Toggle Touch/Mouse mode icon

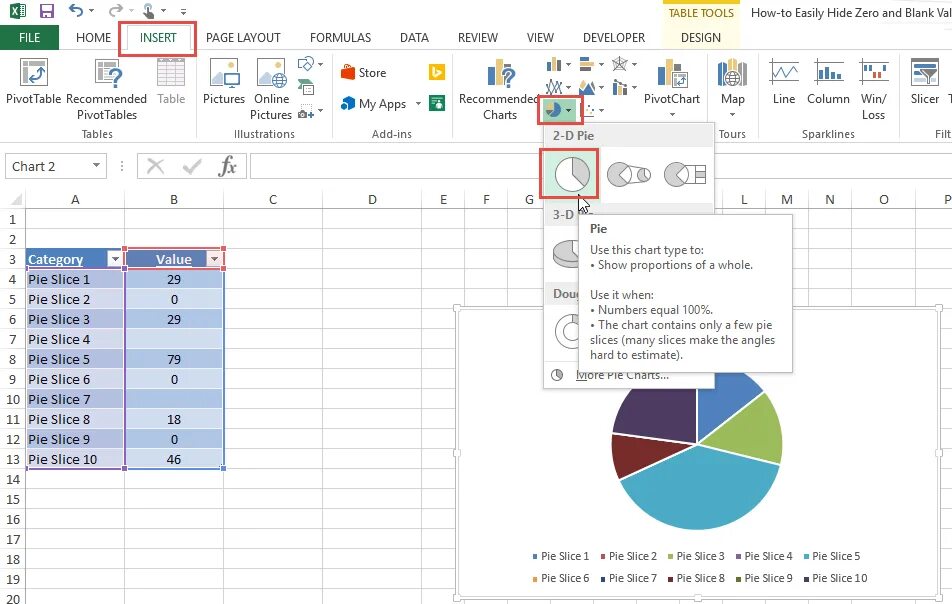coord(148,10)
